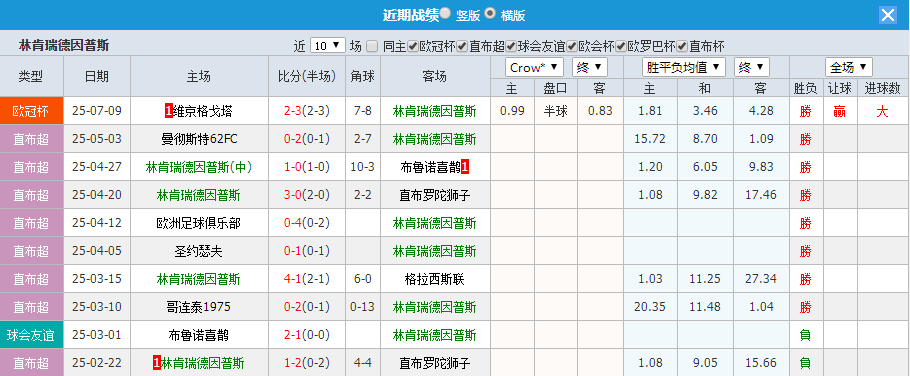Uncheck the 直布超 filter checkbox

462,46
